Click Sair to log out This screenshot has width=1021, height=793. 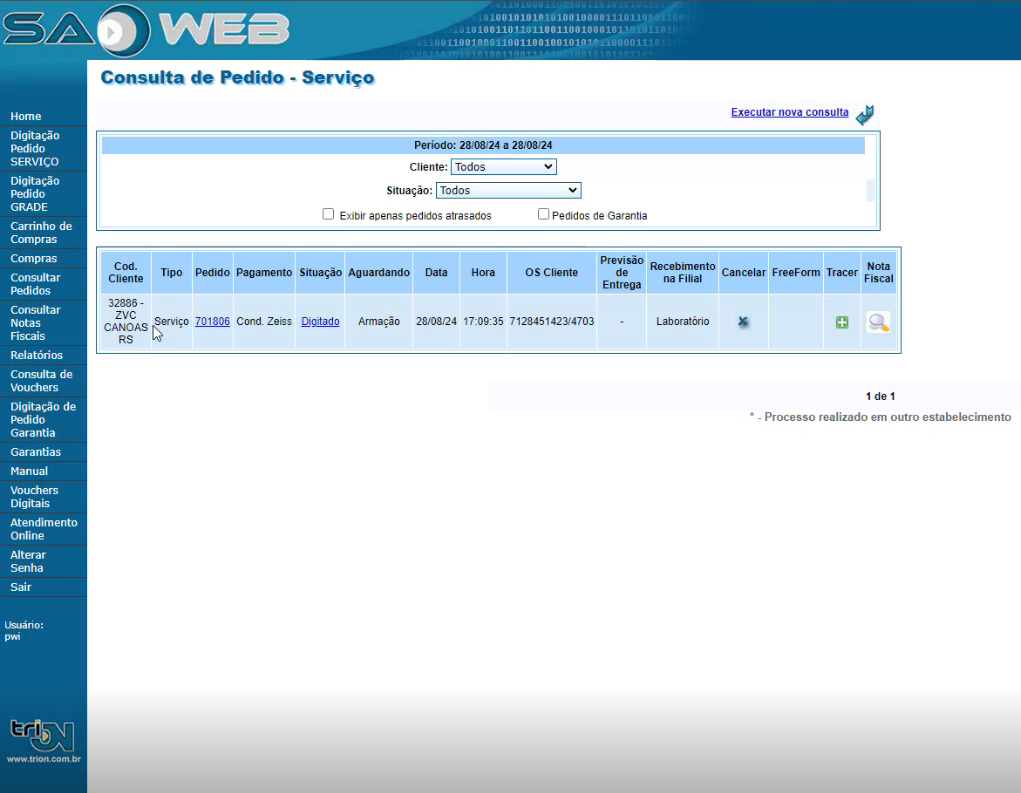pos(21,587)
